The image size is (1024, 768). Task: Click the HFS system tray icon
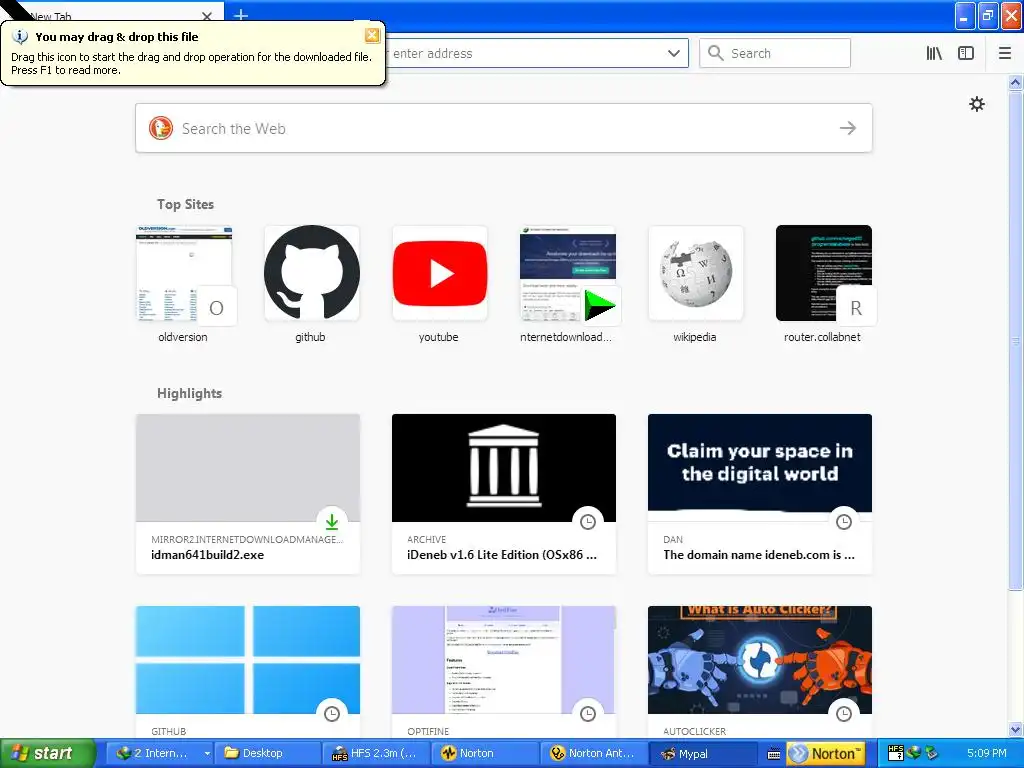896,753
